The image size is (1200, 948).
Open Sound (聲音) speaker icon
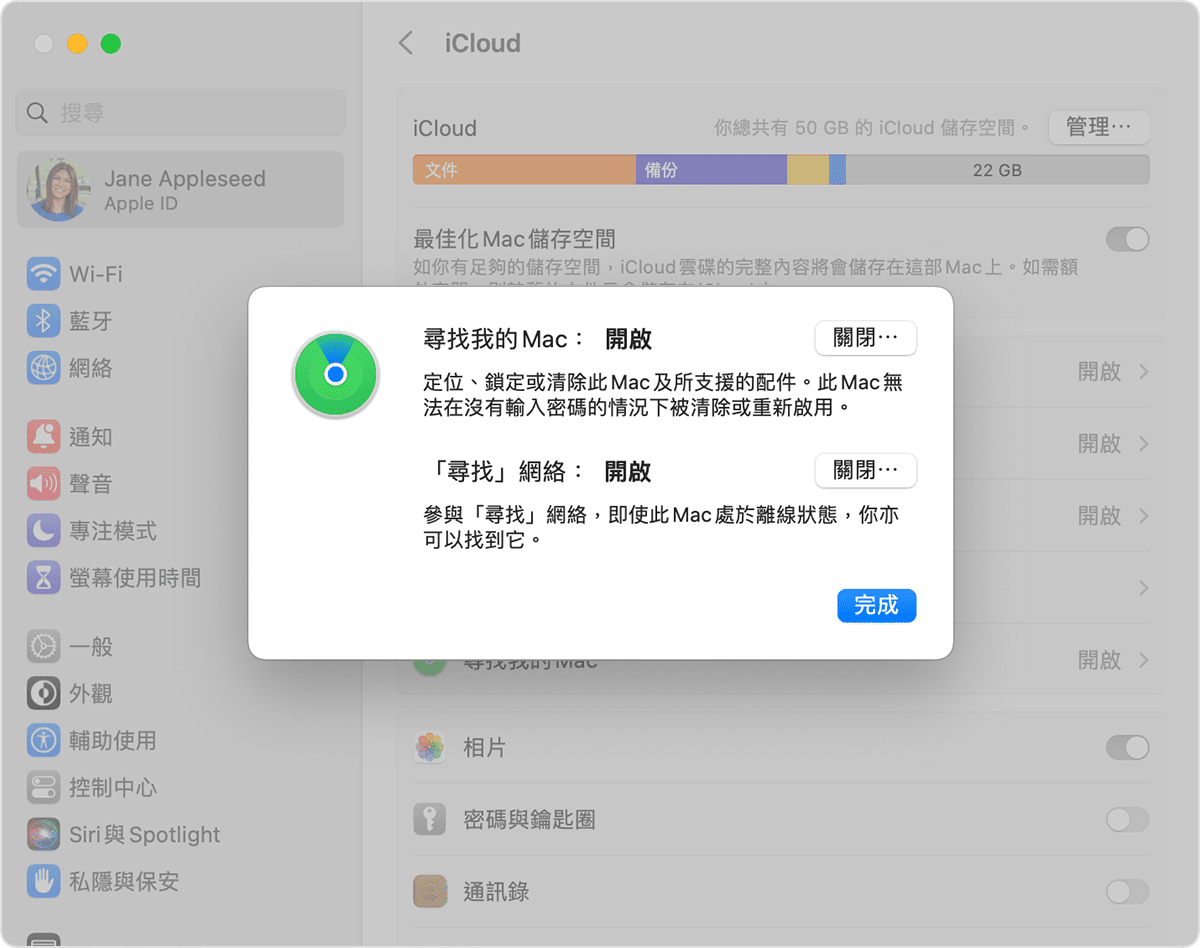click(43, 484)
